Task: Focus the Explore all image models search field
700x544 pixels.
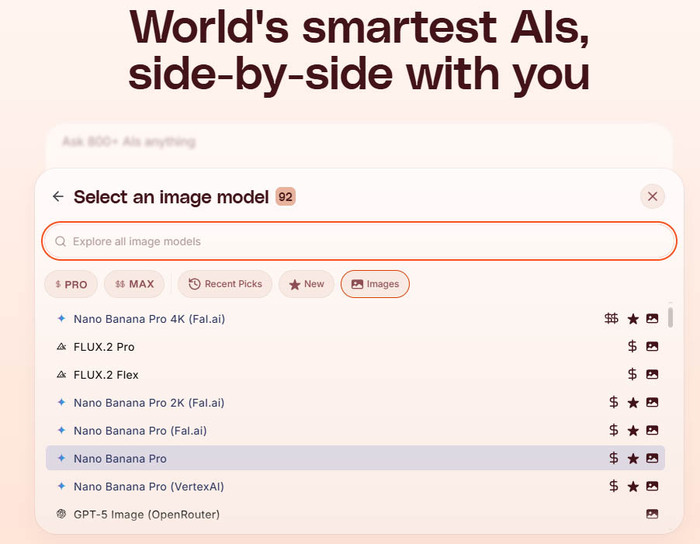Action: point(360,241)
